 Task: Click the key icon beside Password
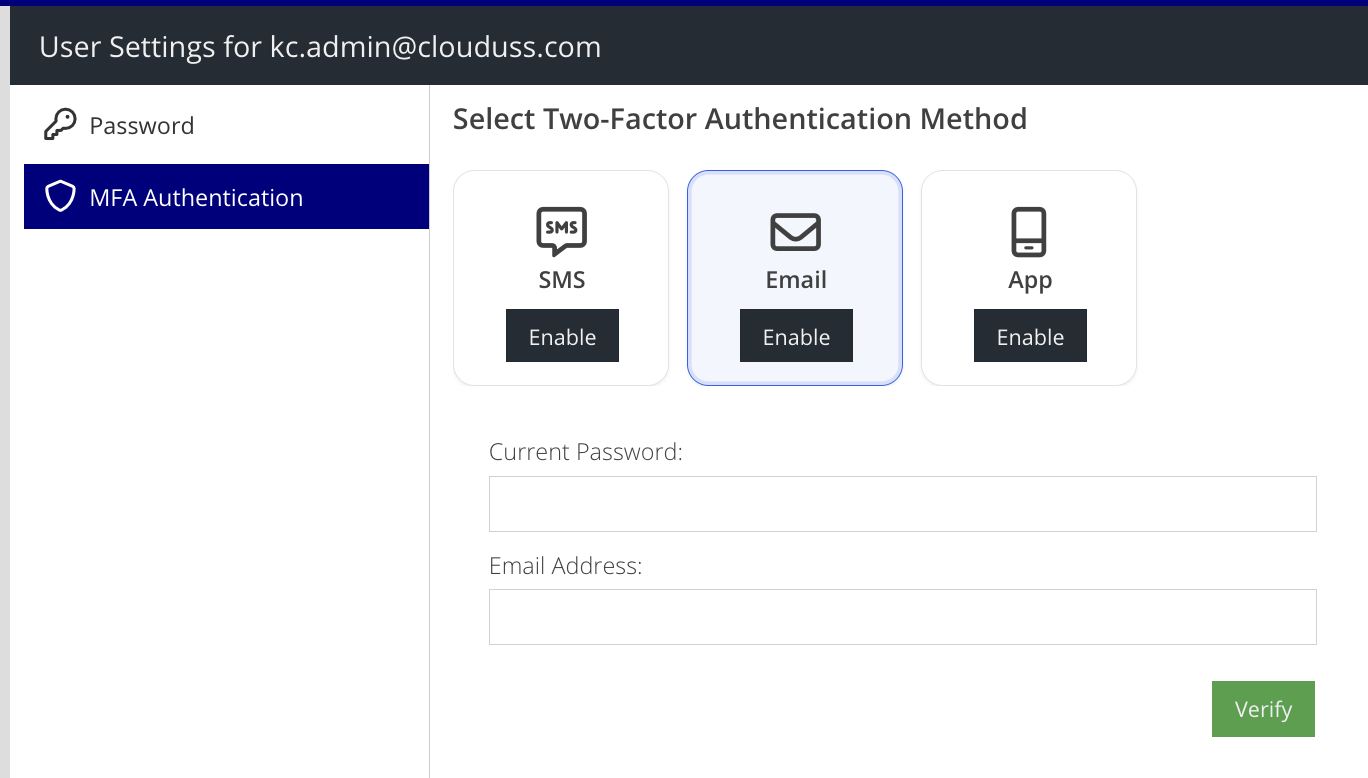pos(60,125)
